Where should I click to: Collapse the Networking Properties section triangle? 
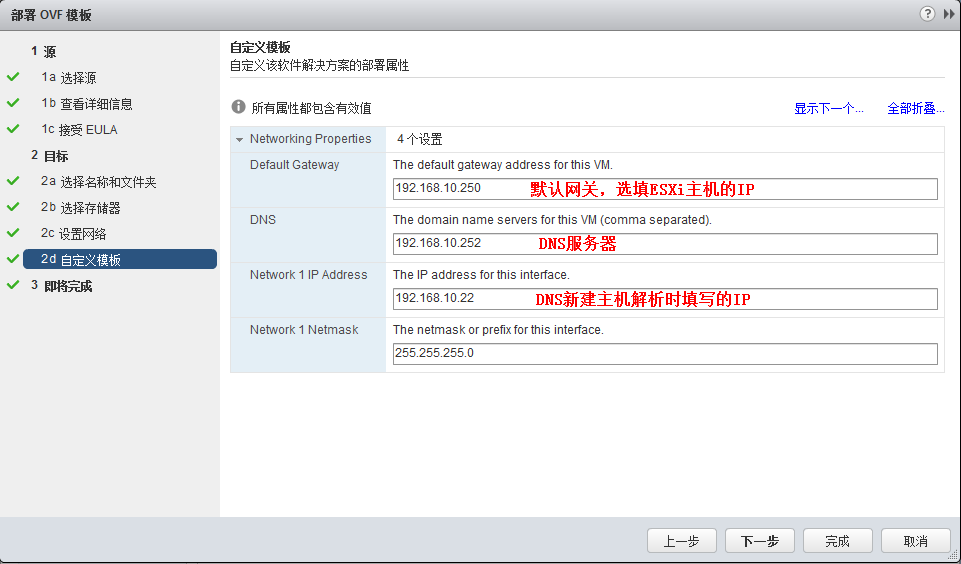(x=239, y=140)
